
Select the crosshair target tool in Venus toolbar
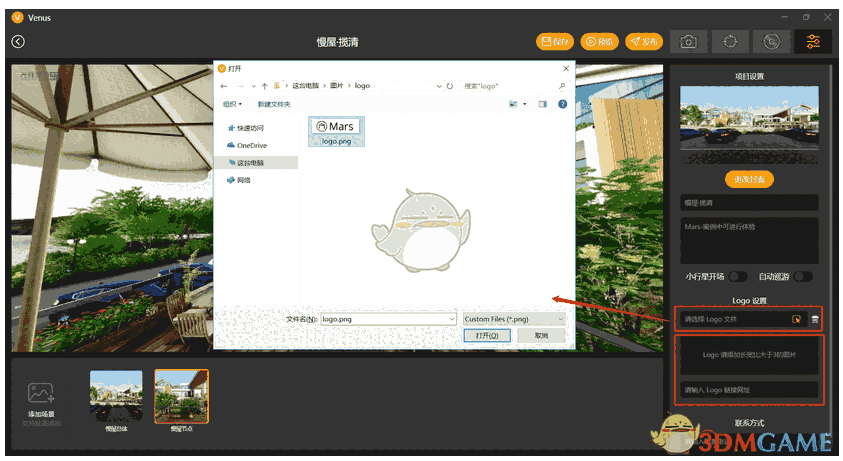pyautogui.click(x=730, y=41)
